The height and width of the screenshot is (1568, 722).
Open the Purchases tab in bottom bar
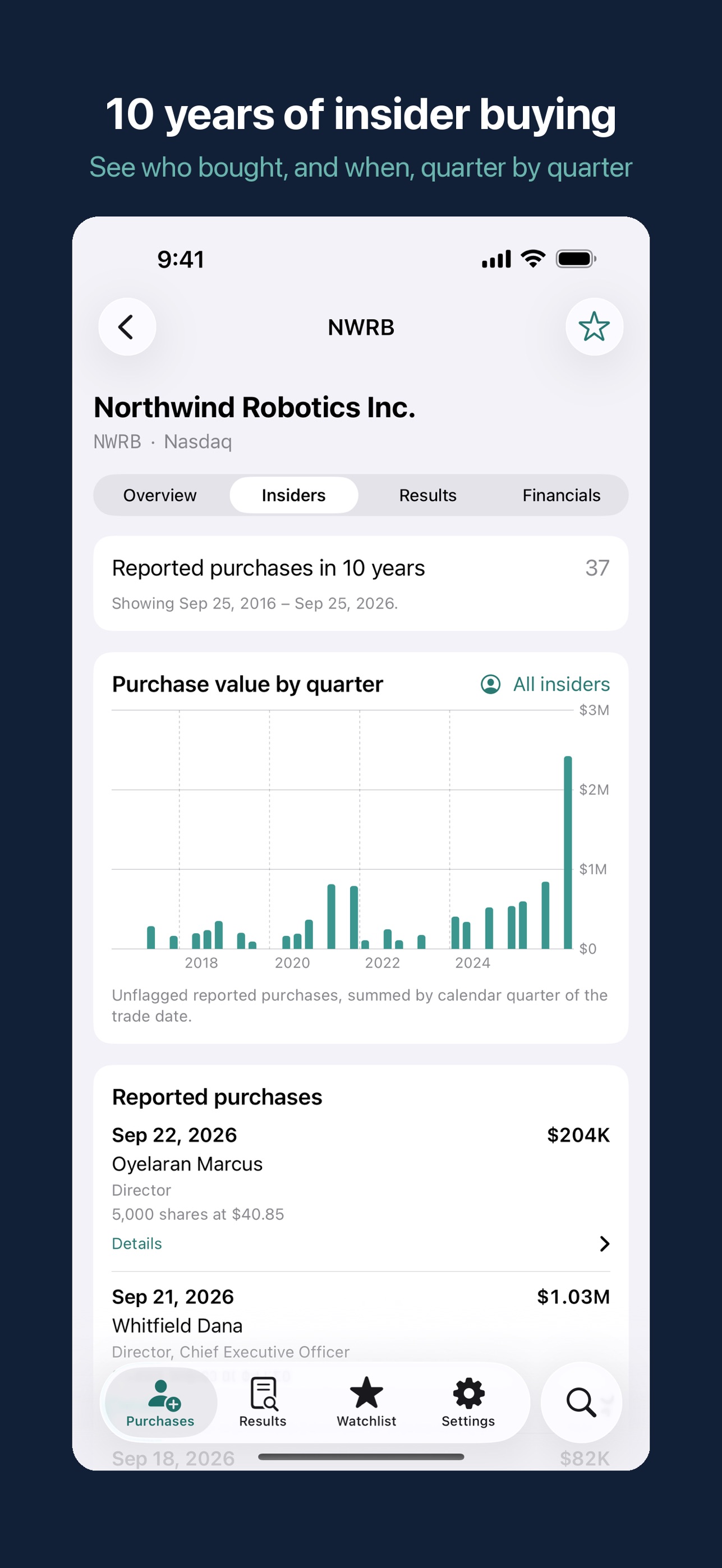click(x=160, y=1403)
